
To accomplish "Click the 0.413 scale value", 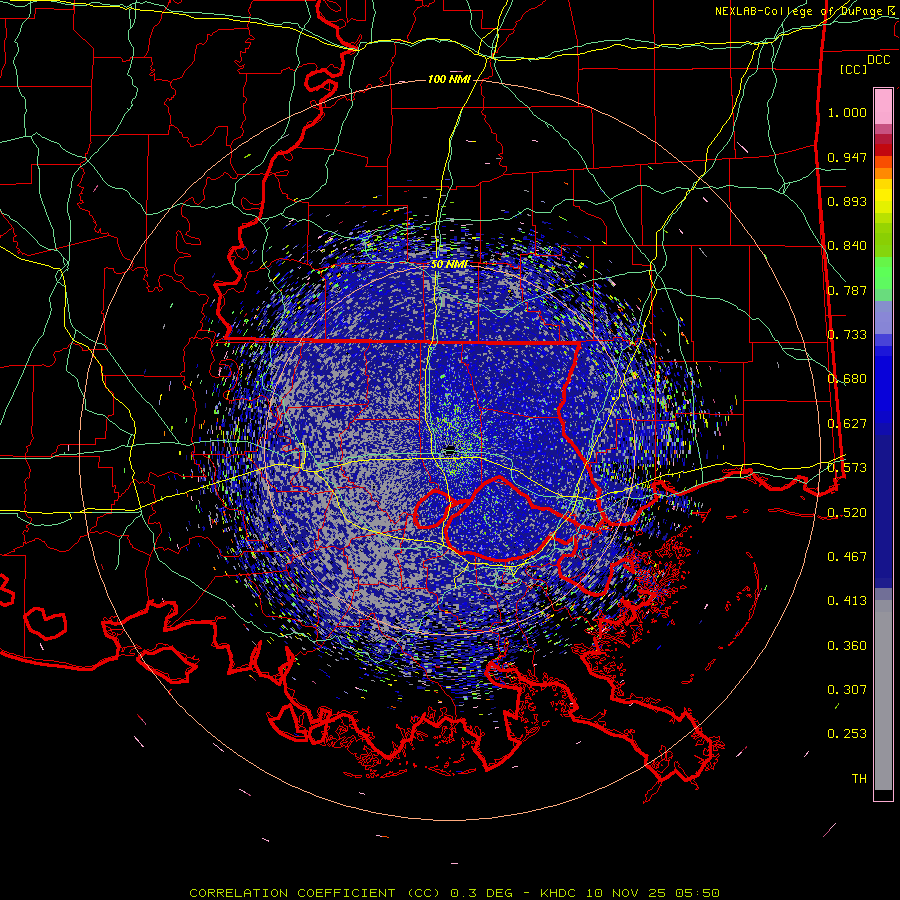I will coord(847,601).
